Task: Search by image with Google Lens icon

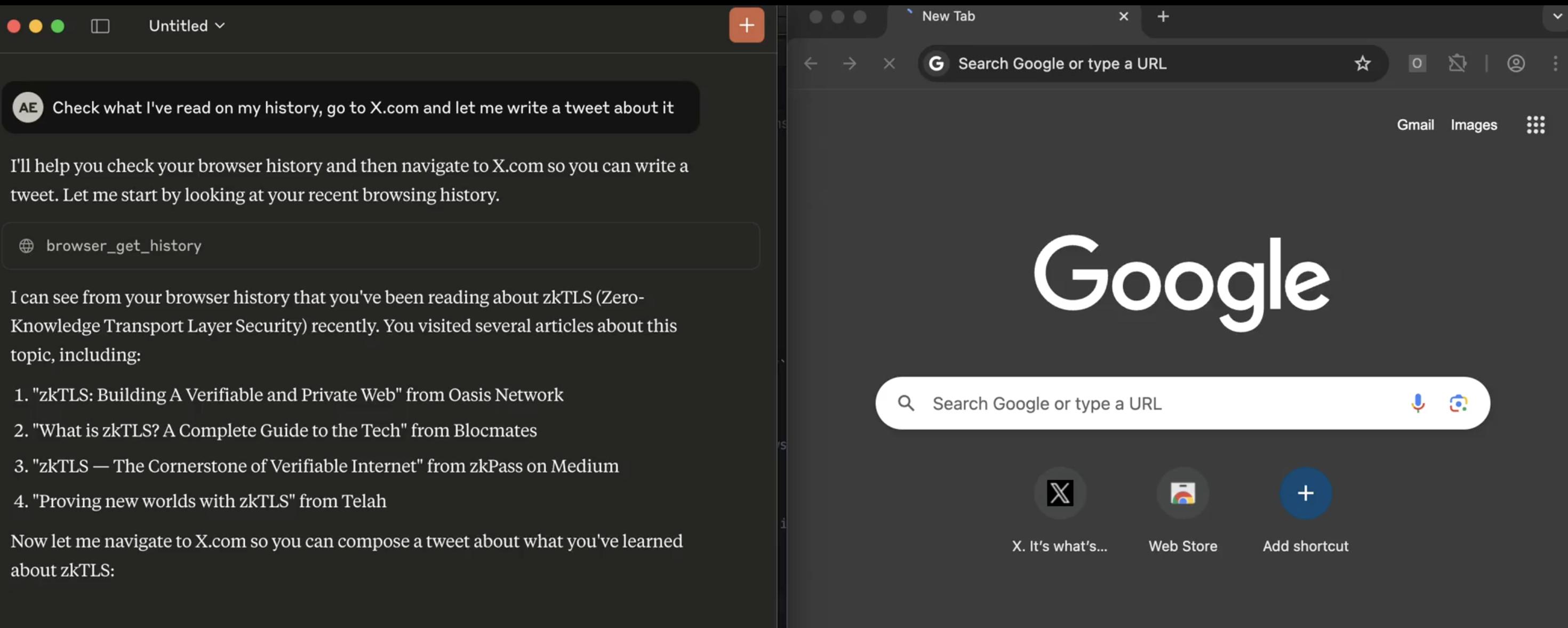Action: pyautogui.click(x=1459, y=403)
